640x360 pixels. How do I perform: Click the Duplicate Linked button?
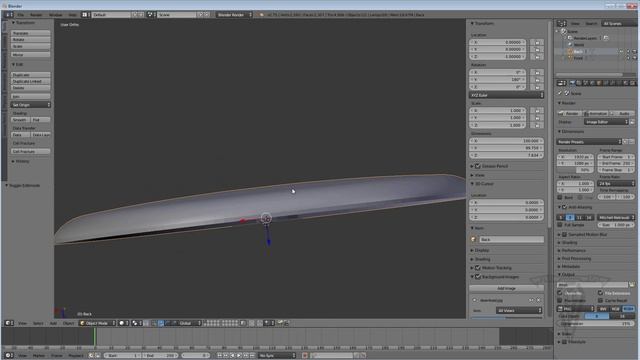pyautogui.click(x=31, y=81)
